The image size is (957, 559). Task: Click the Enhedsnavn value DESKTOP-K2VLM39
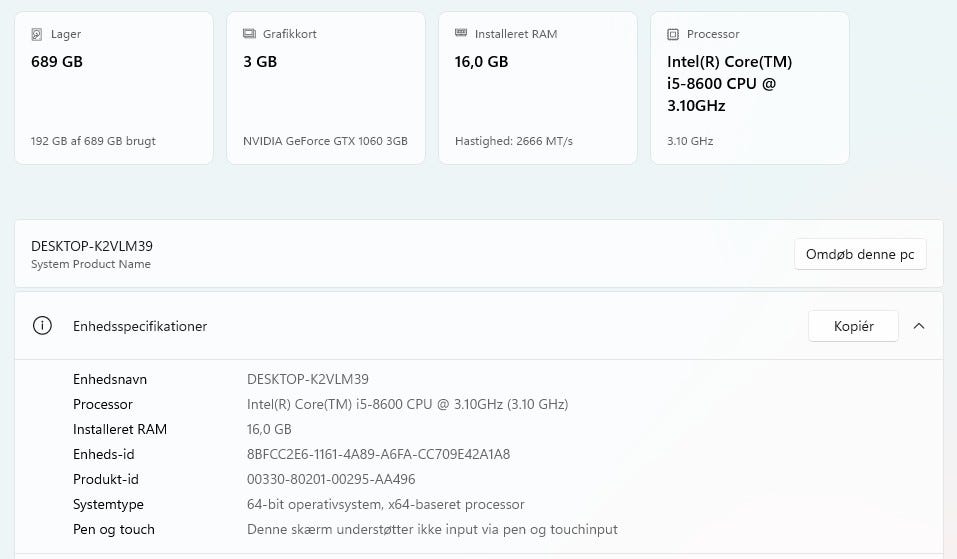click(308, 379)
